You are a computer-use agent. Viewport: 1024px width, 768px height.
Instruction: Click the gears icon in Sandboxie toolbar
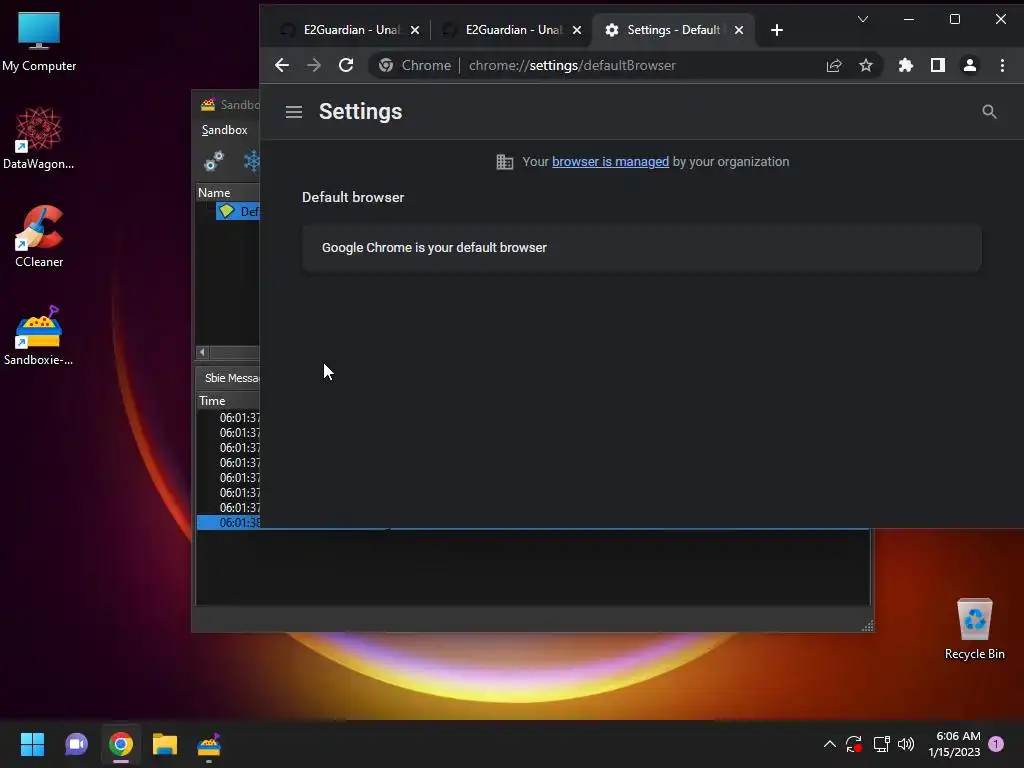pyautogui.click(x=214, y=161)
